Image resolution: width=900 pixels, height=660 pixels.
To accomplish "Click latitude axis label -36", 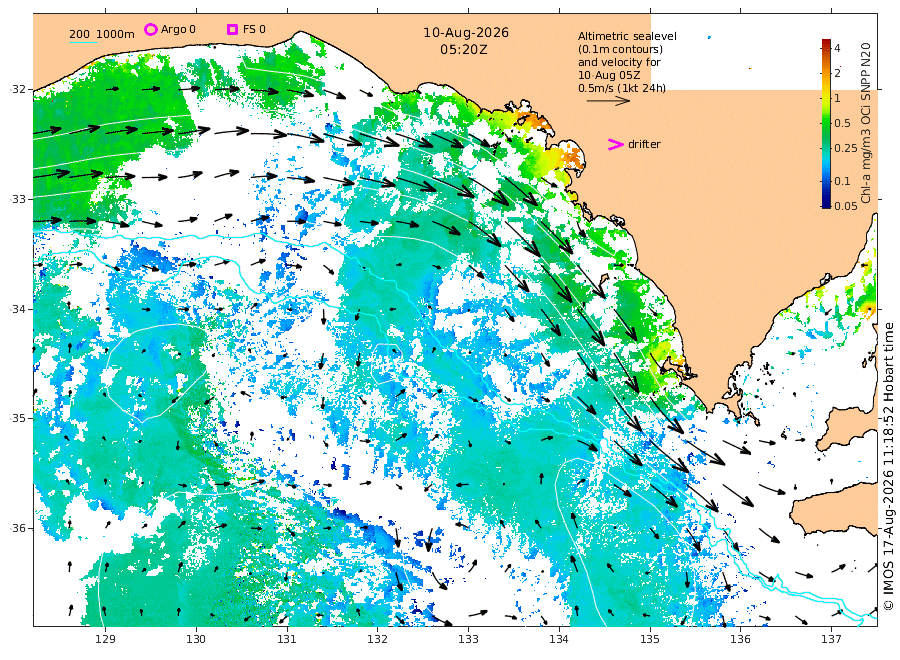I will (18, 529).
